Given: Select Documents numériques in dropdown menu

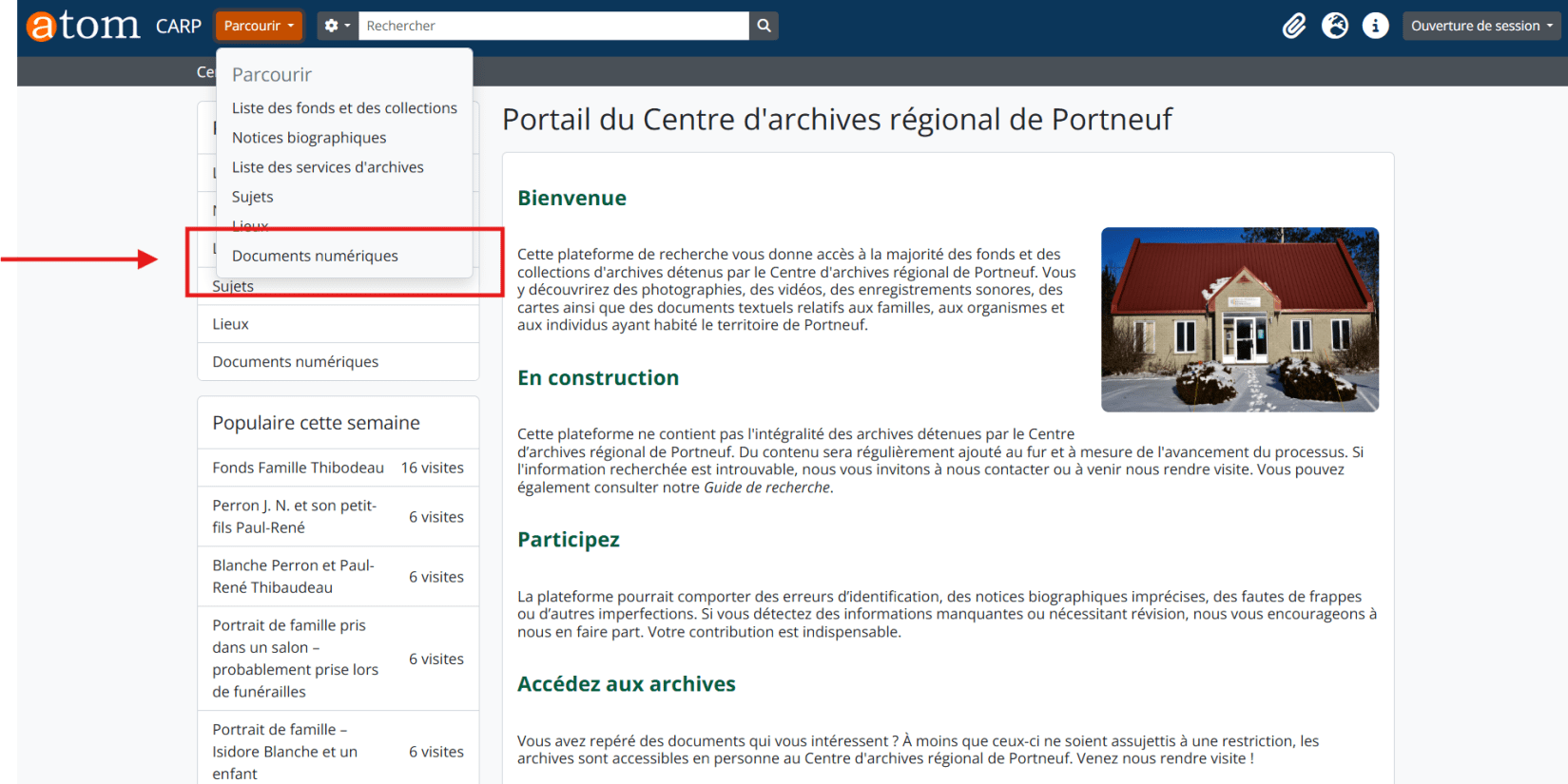Looking at the screenshot, I should coord(315,256).
